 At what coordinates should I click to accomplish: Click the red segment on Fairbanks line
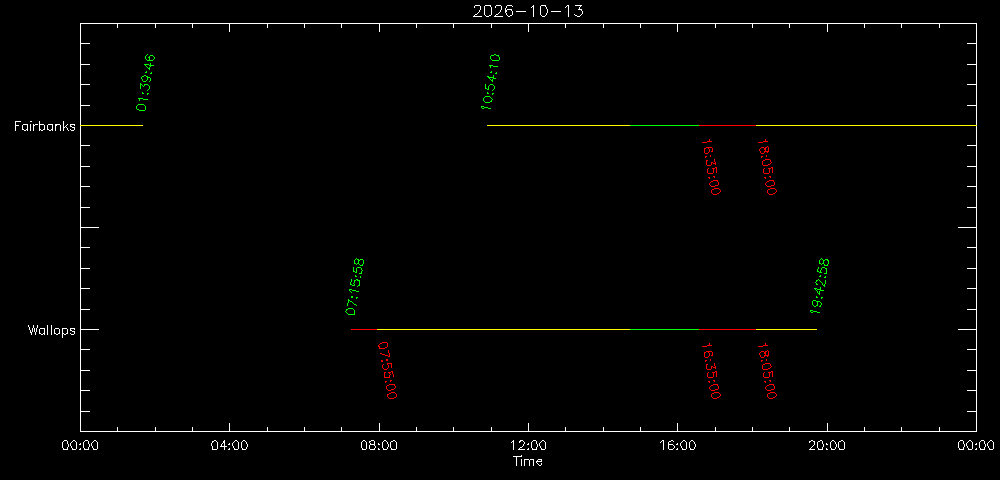(x=728, y=126)
